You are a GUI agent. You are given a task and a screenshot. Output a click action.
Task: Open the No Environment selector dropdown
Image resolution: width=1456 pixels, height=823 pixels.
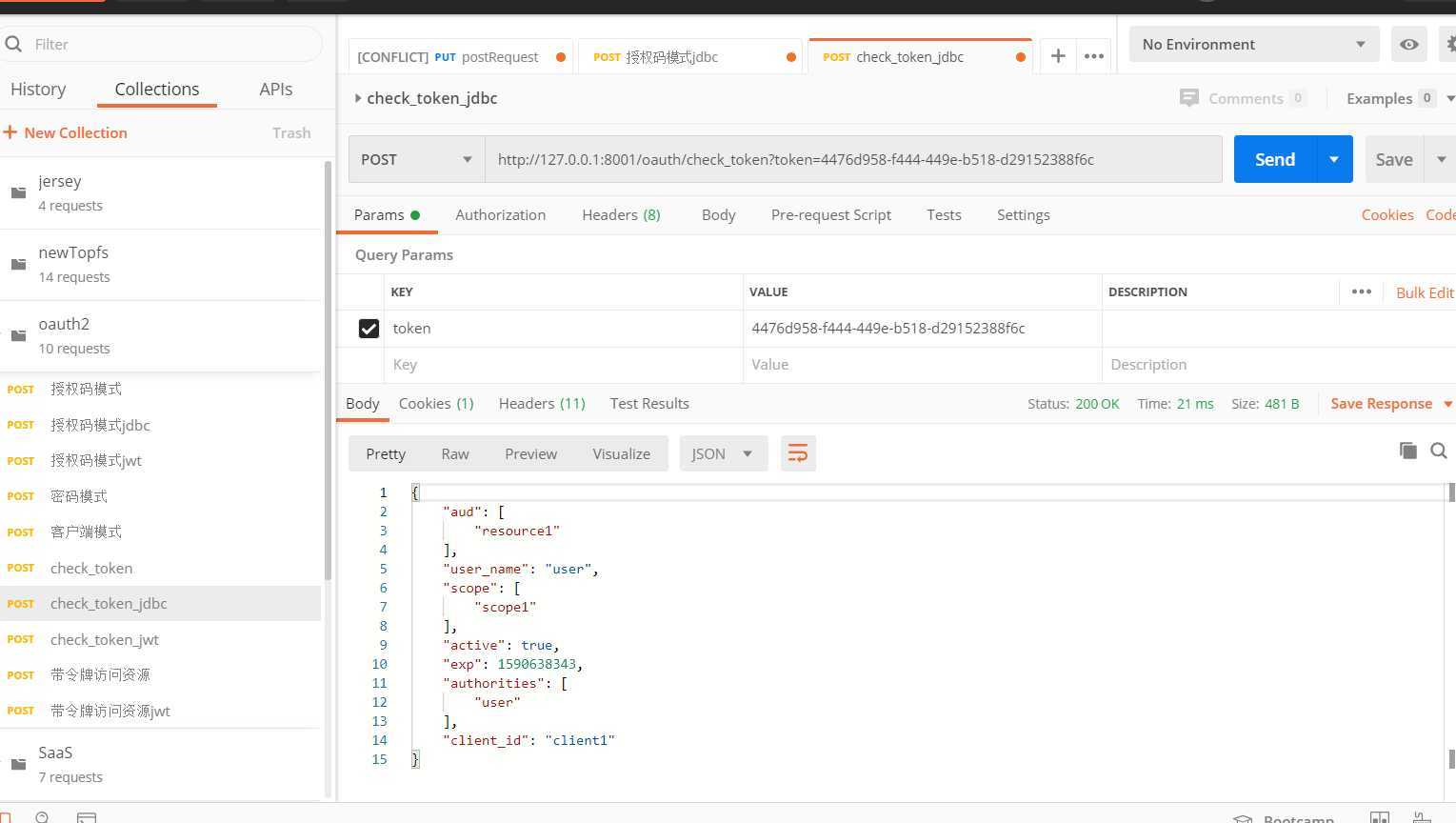tap(1254, 45)
